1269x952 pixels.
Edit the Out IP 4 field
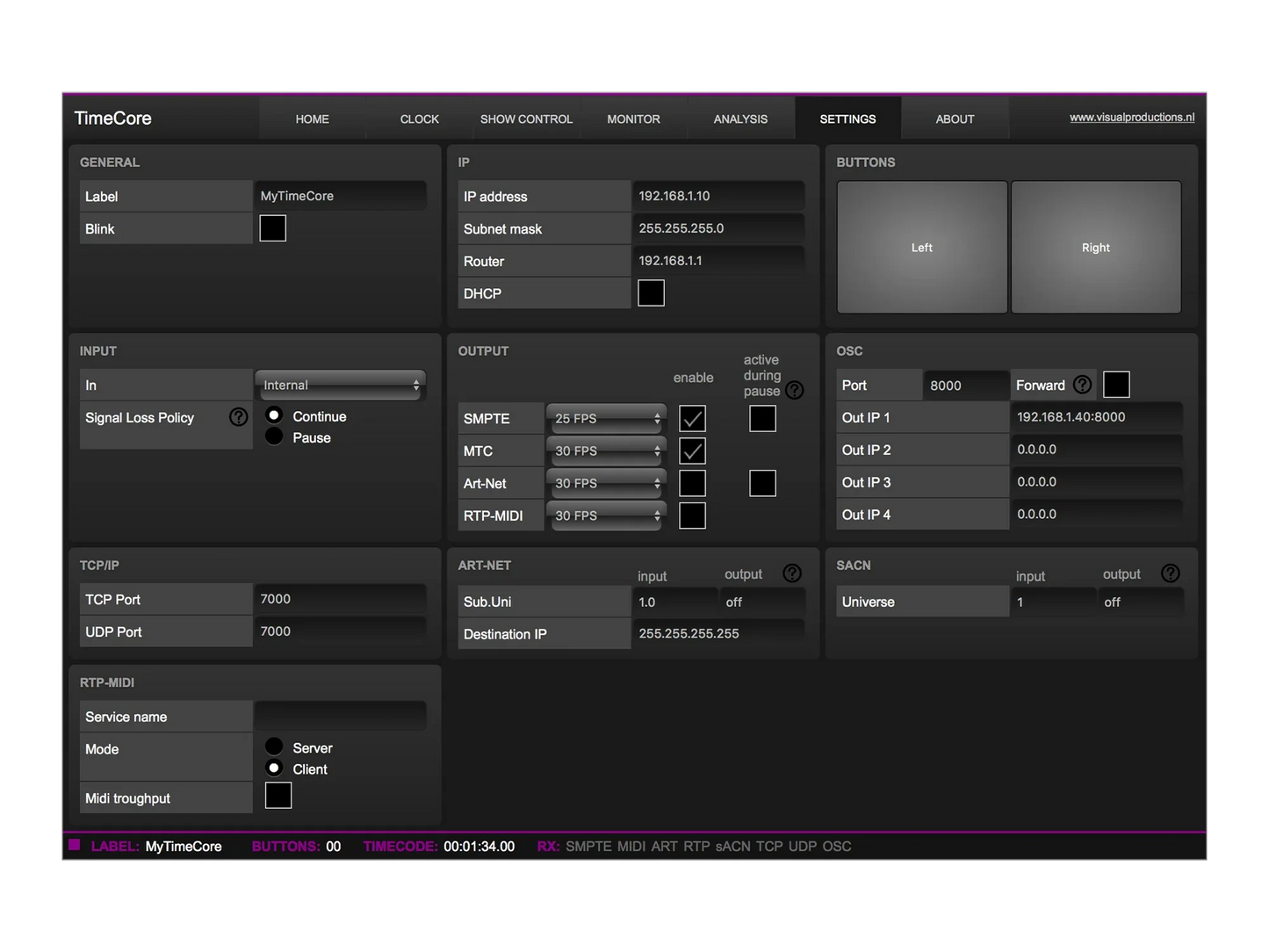(1097, 515)
